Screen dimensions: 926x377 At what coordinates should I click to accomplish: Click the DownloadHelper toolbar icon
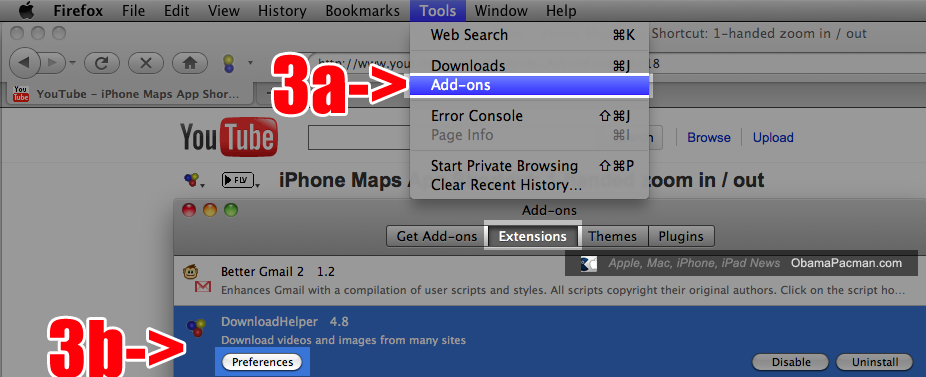[228, 63]
